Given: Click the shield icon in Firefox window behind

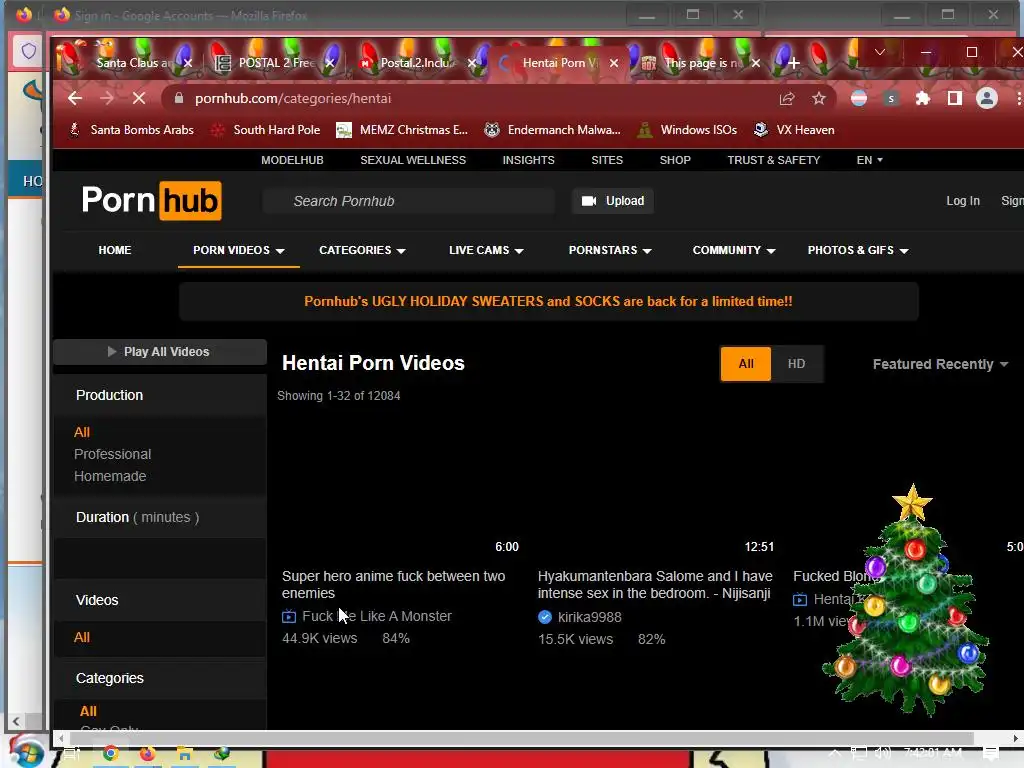Looking at the screenshot, I should [28, 51].
